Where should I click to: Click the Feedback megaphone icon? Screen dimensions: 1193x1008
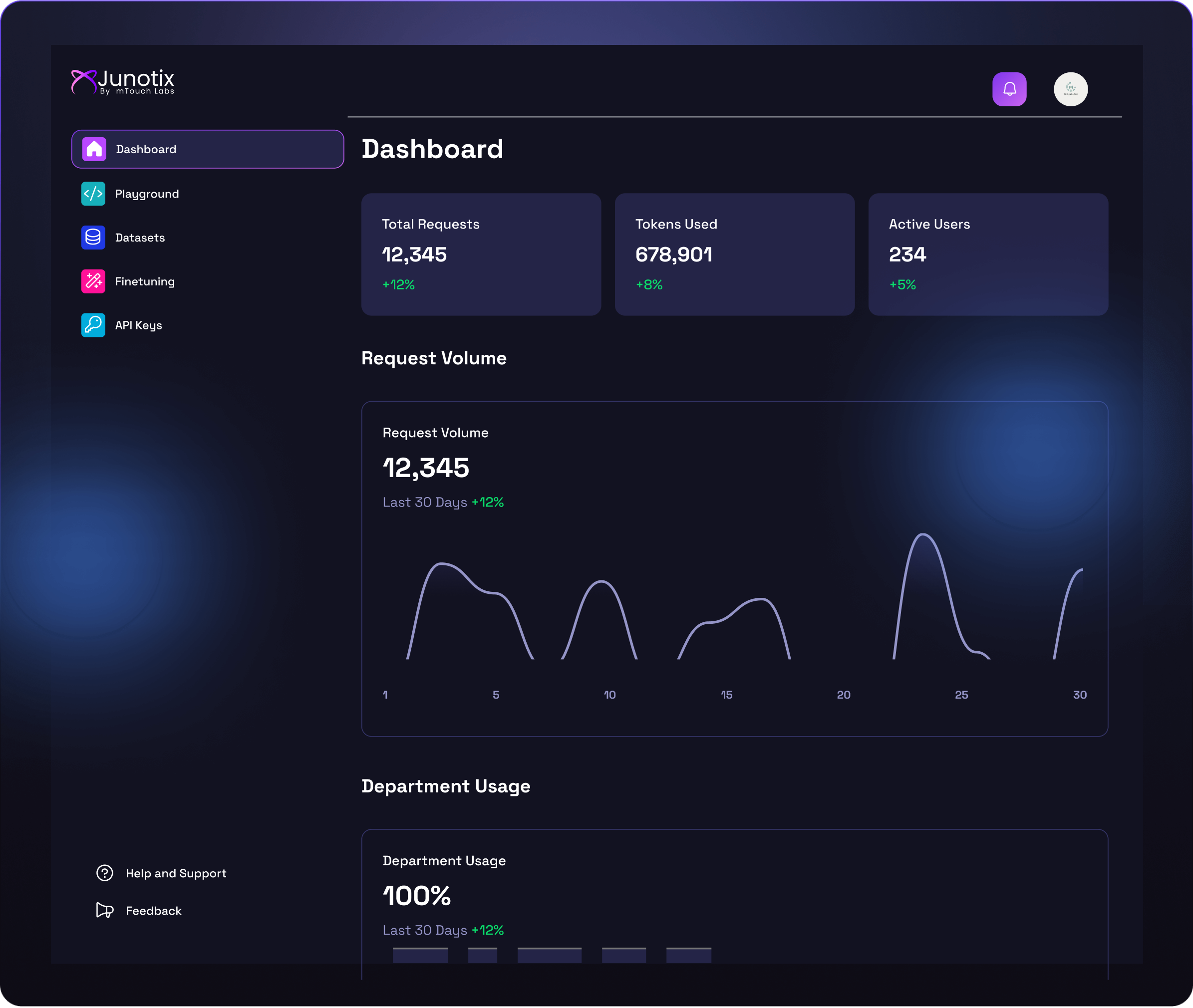coord(105,910)
